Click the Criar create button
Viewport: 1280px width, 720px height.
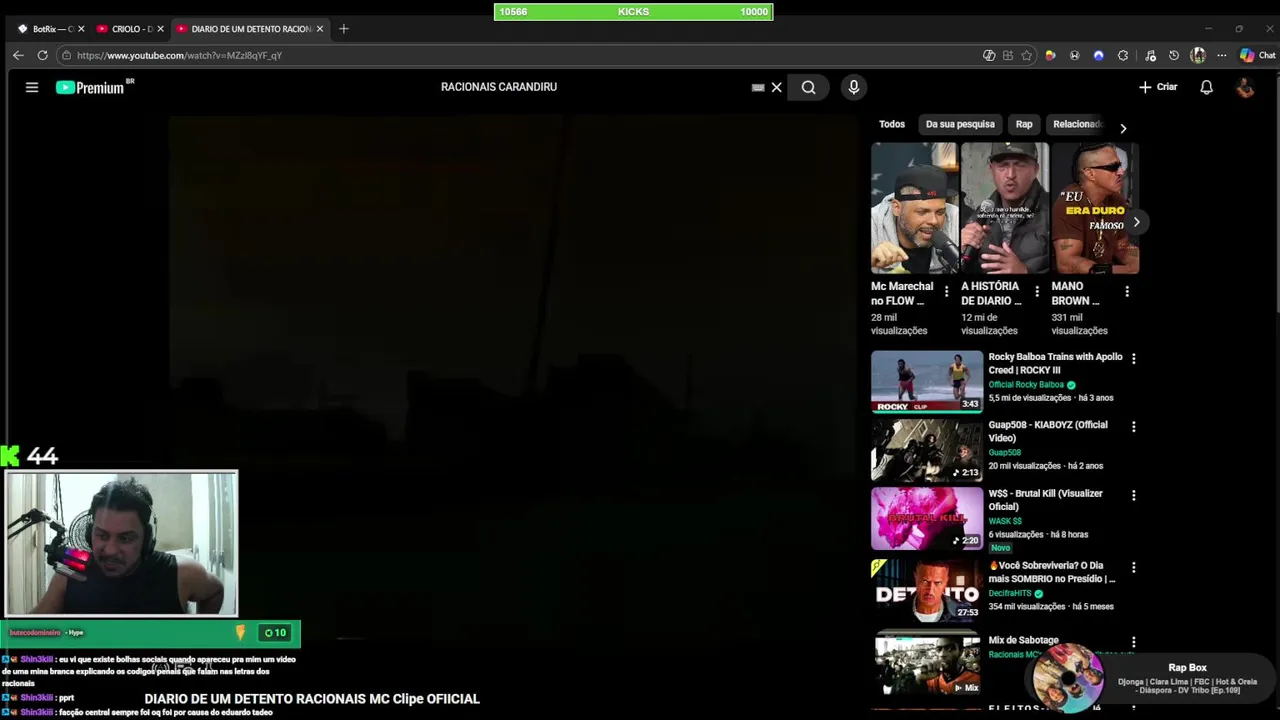click(x=1158, y=87)
